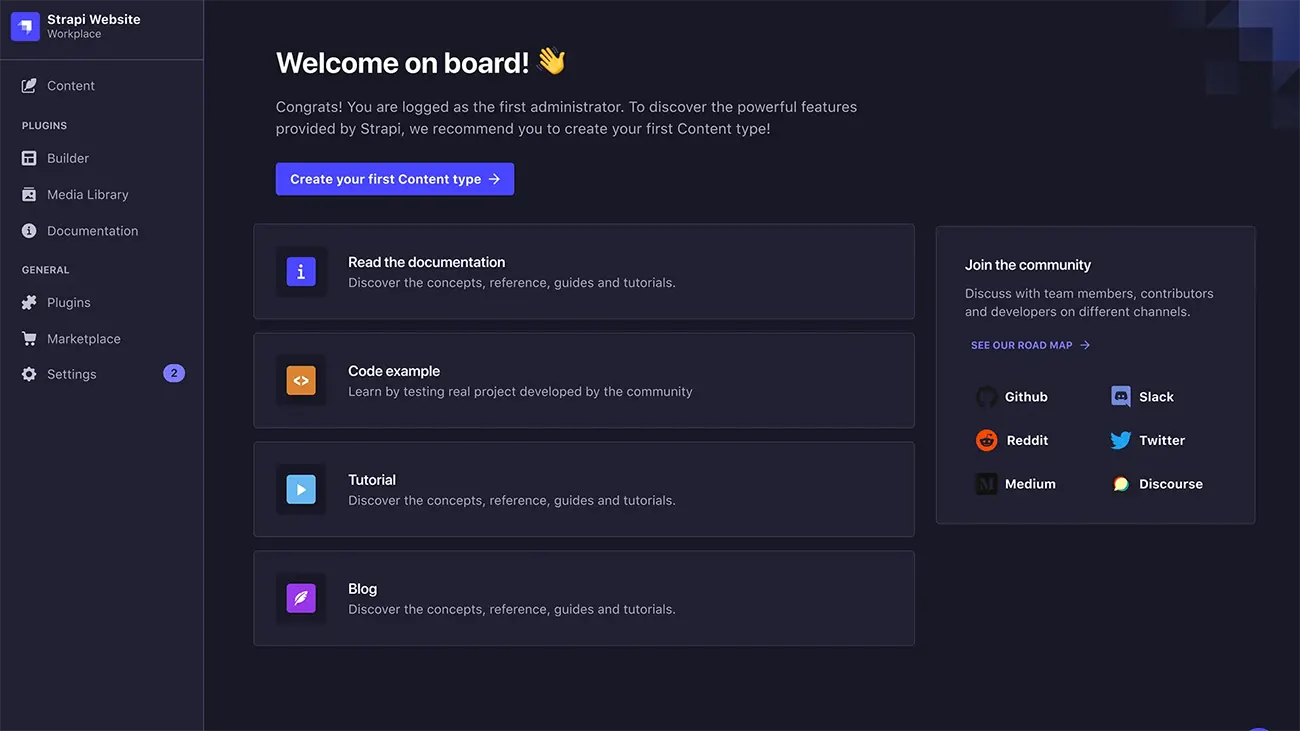Viewport: 1300px width, 731px height.
Task: Open the Read the documentation card
Action: [584, 272]
